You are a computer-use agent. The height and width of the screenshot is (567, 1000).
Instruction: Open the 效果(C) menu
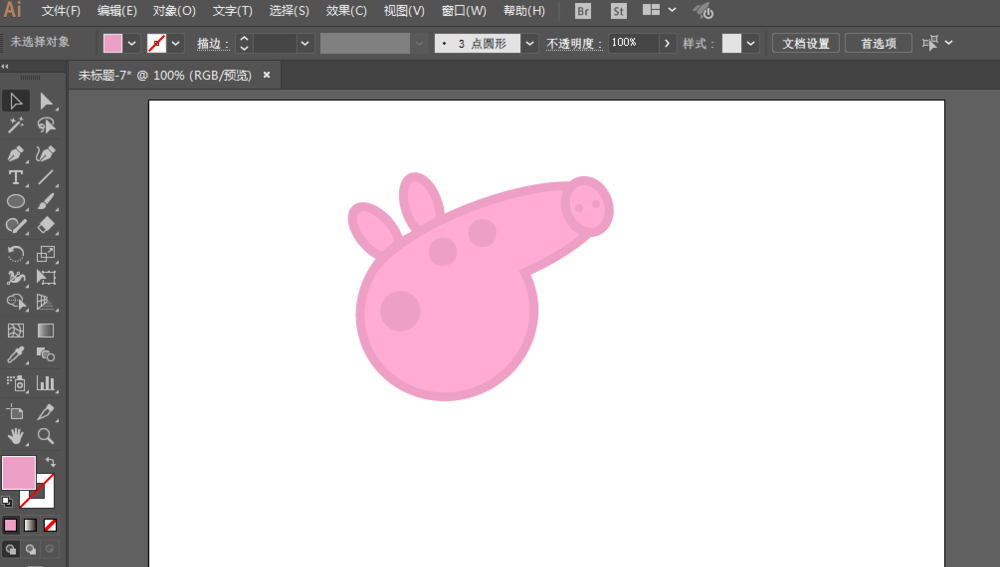346,11
